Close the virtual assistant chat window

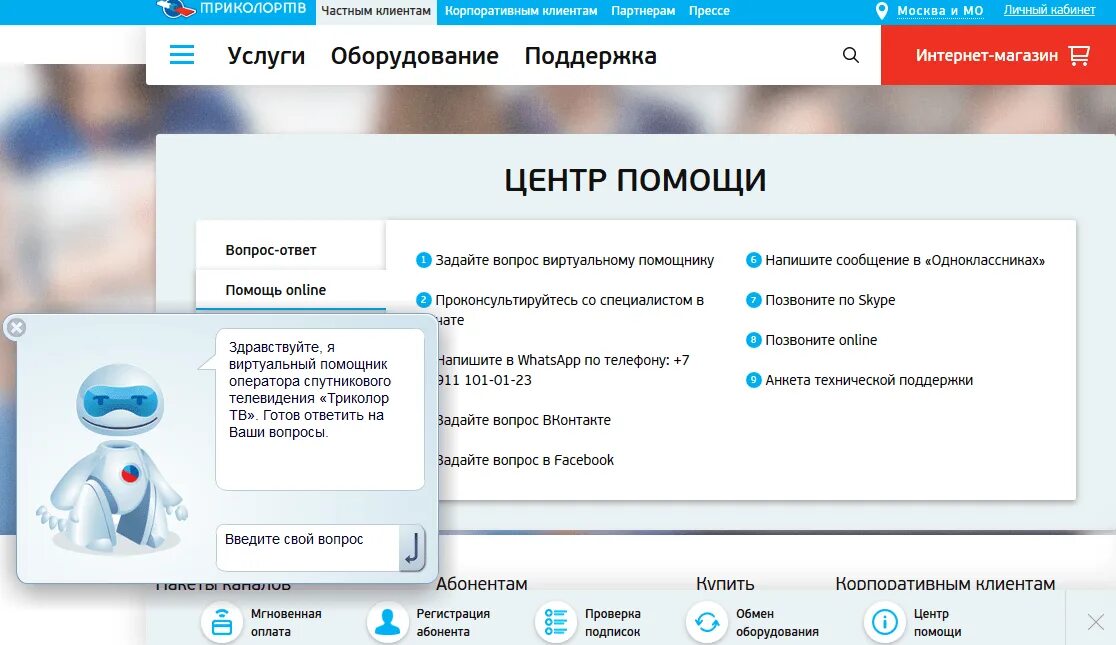(x=15, y=327)
